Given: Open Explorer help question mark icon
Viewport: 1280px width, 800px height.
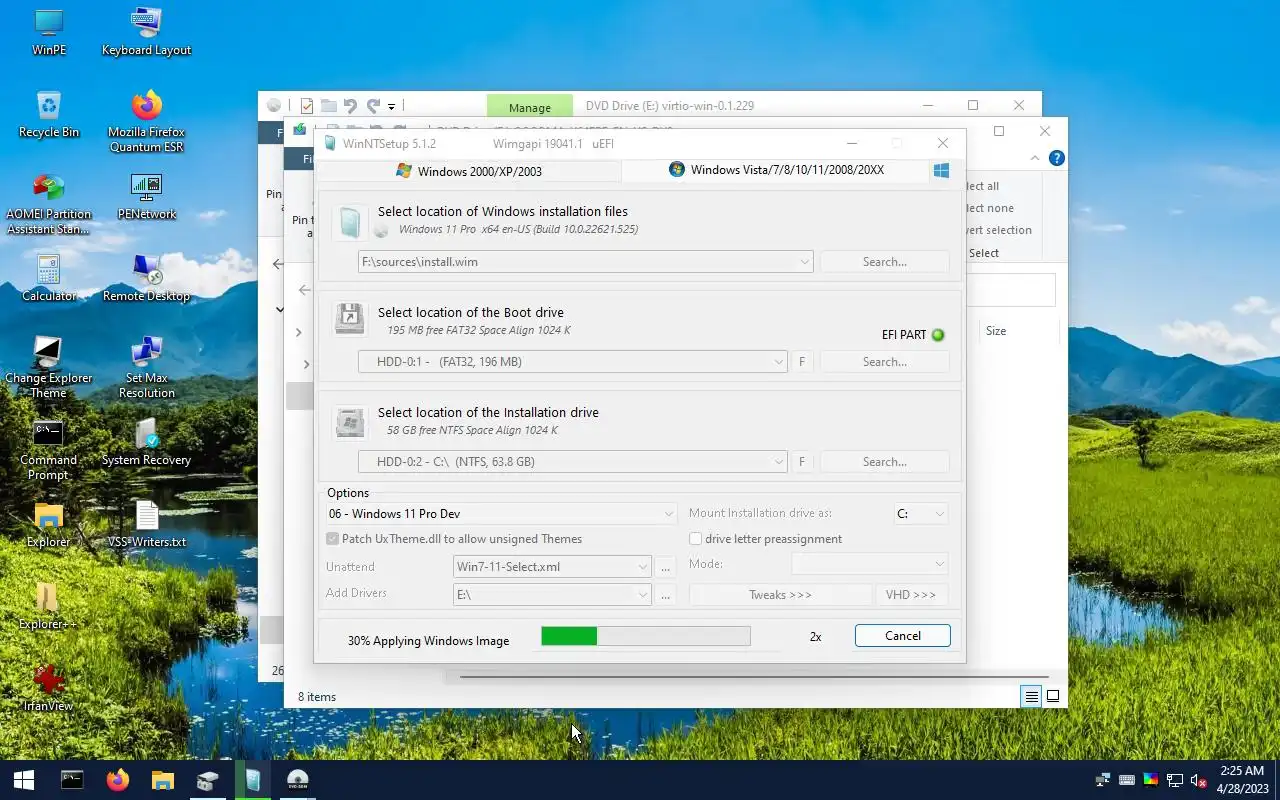Looking at the screenshot, I should 1056,158.
